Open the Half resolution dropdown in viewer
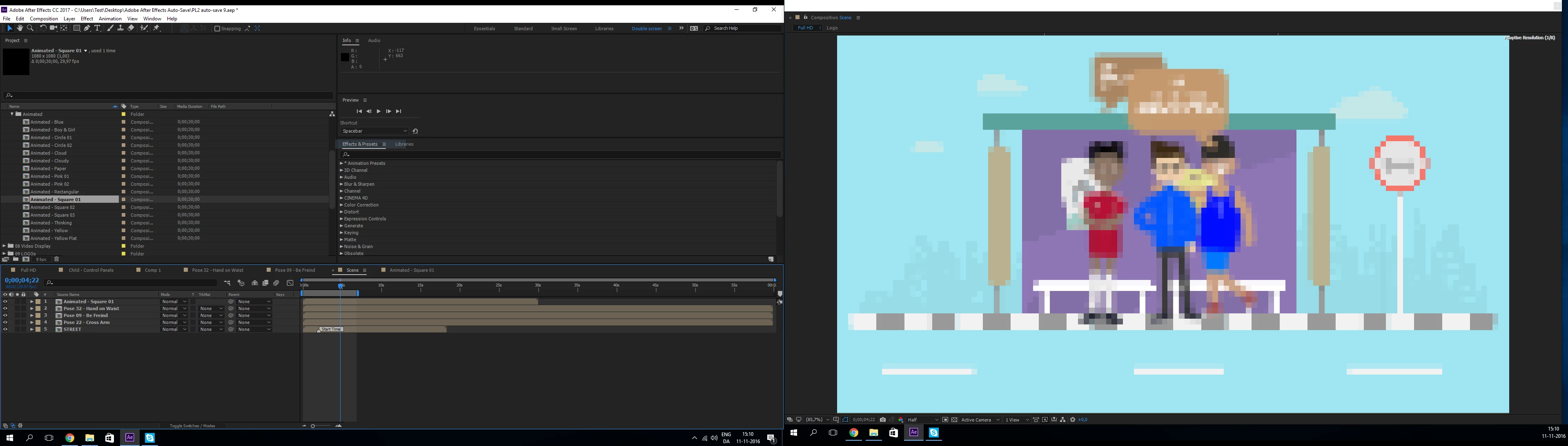This screenshot has width=1568, height=446. click(922, 420)
